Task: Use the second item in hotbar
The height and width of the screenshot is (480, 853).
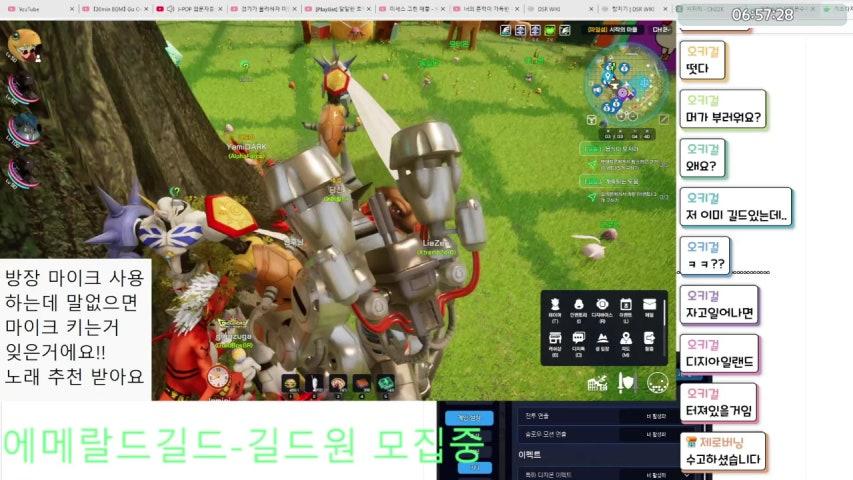Action: (x=314, y=384)
